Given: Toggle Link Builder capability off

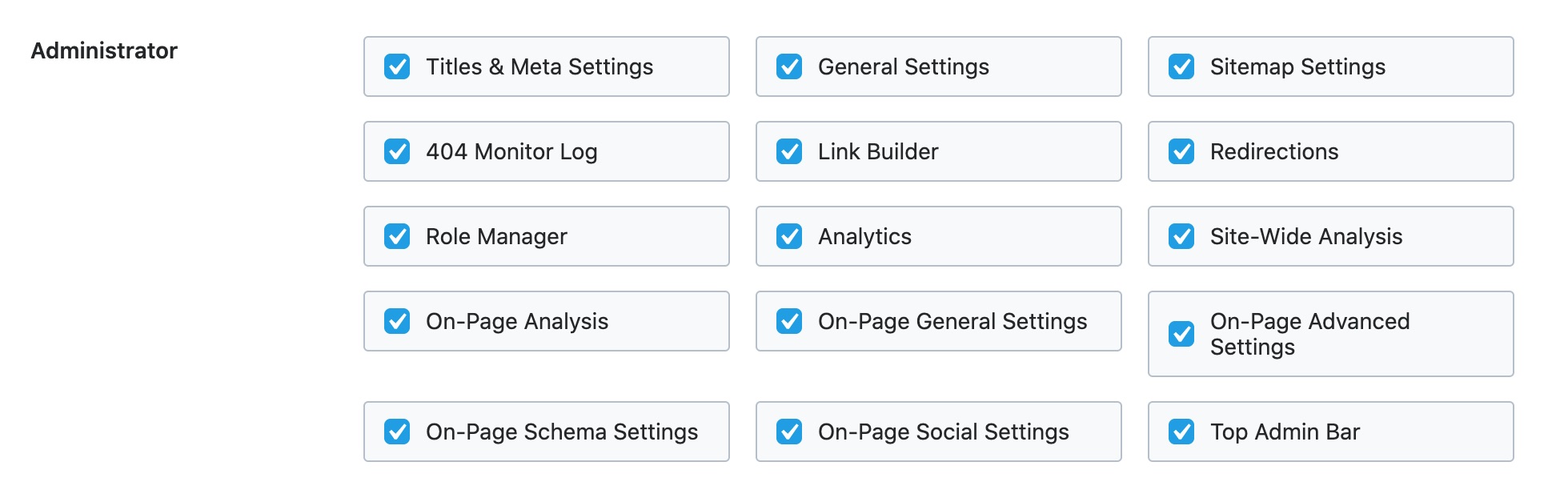Looking at the screenshot, I should [789, 151].
